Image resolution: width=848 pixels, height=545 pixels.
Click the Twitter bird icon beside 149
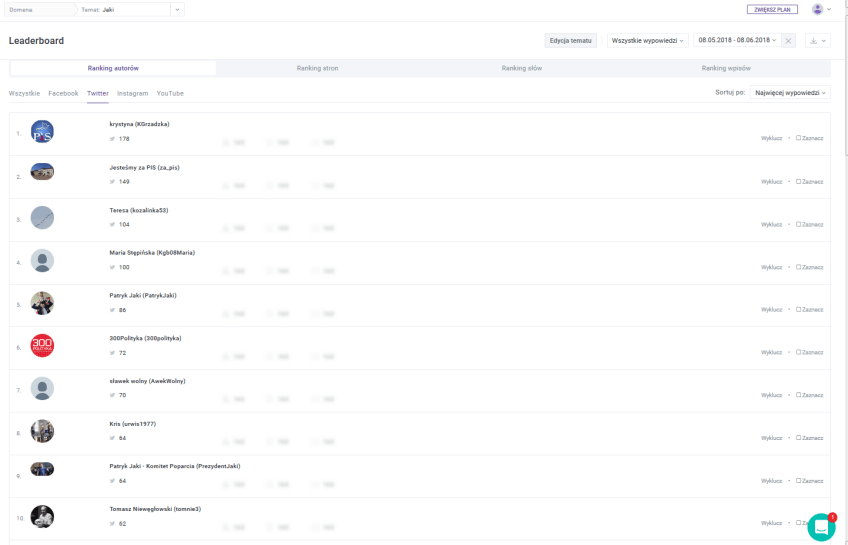[x=113, y=182]
